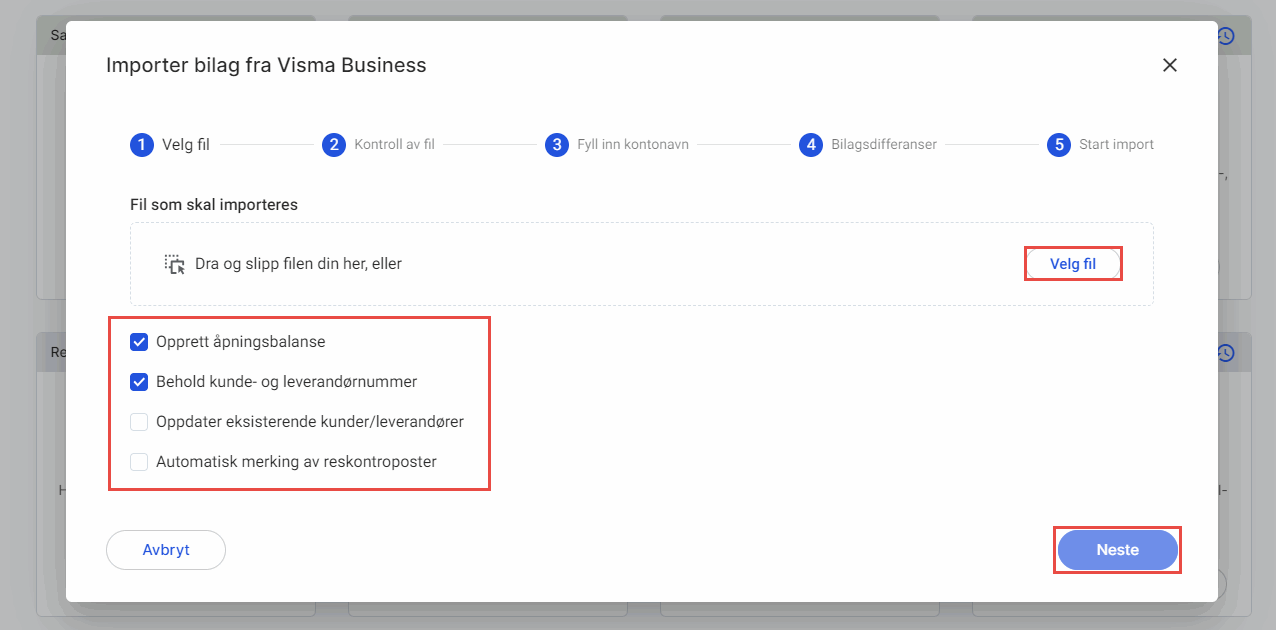Image resolution: width=1276 pixels, height=630 pixels.
Task: Click the clock icon on the lower right panel
Action: (x=1226, y=352)
